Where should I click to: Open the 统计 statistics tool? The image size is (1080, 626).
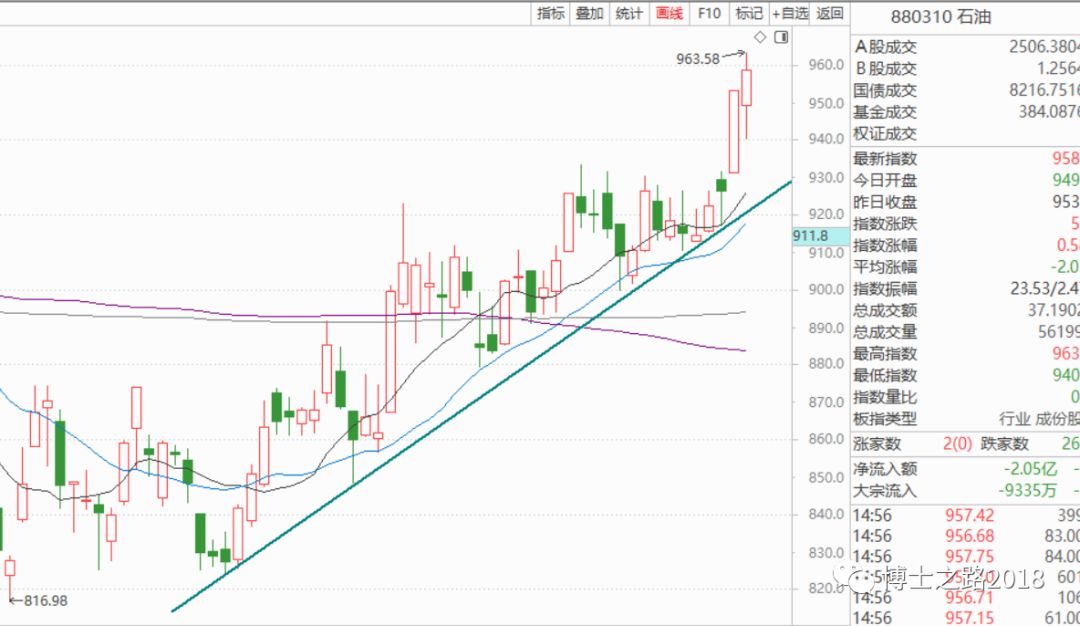click(x=629, y=13)
